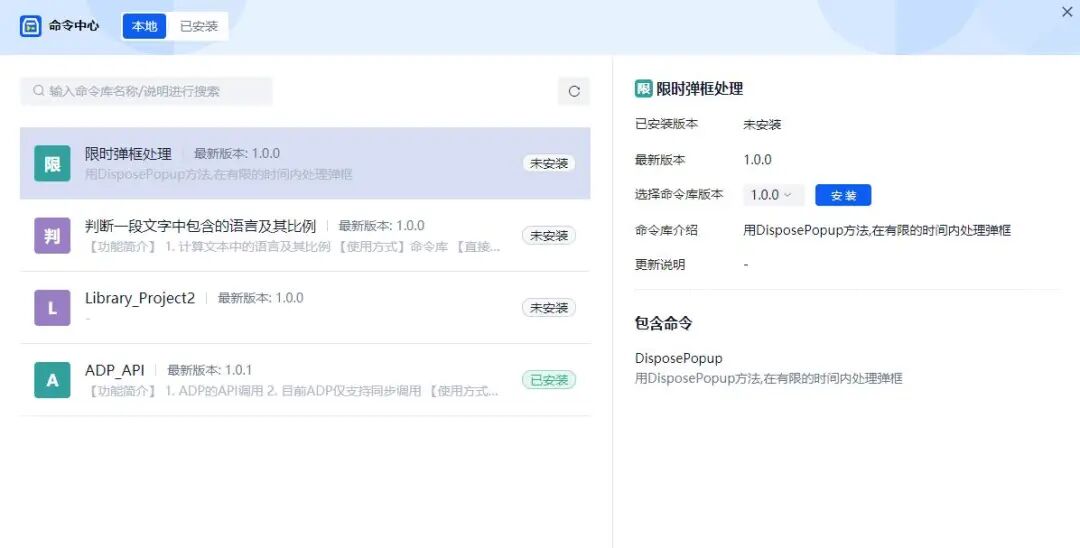Image resolution: width=1080 pixels, height=548 pixels.
Task: Click the green 限 library icon
Action: tap(52, 164)
